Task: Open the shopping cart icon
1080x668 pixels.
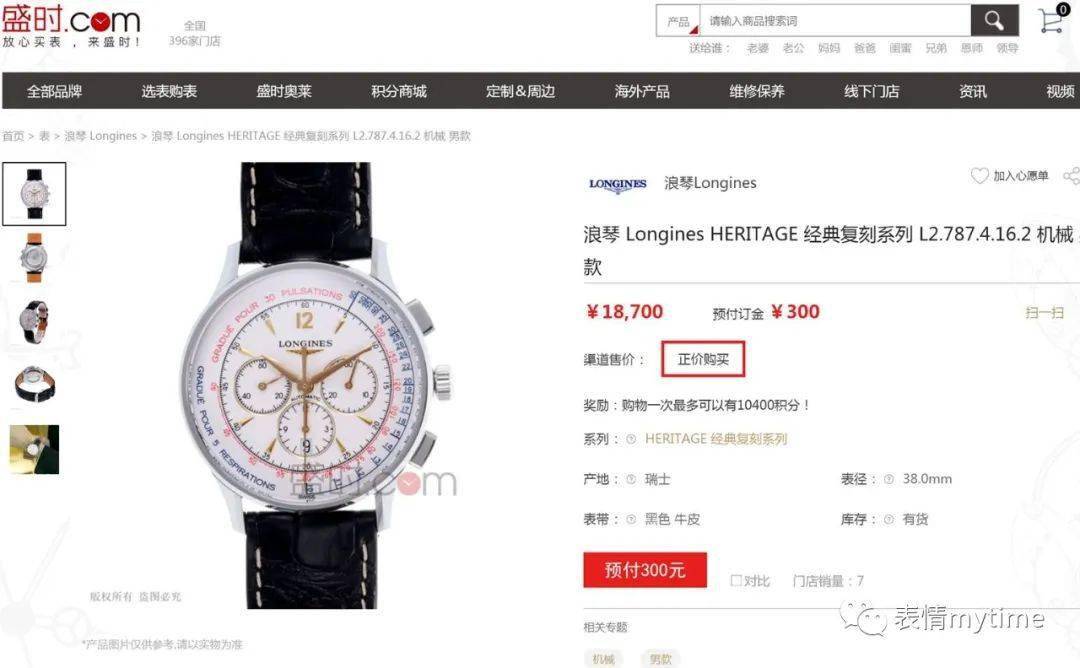Action: point(1053,19)
